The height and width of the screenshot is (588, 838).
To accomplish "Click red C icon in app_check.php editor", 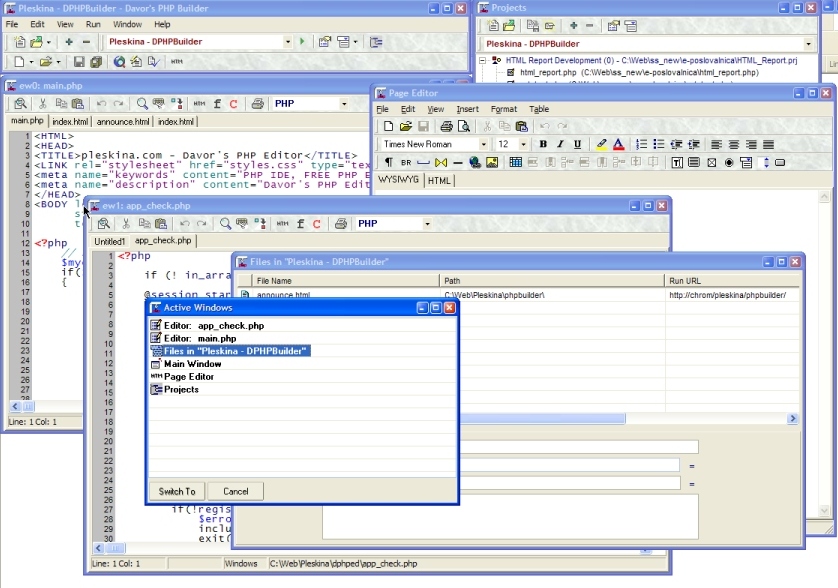I will (x=316, y=224).
